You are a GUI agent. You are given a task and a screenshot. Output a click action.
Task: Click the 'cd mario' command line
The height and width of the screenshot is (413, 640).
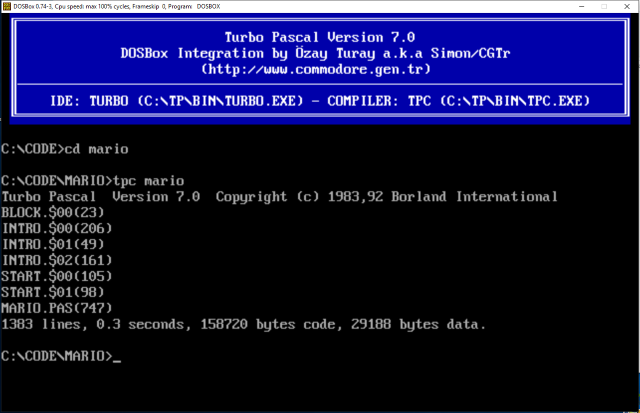point(64,149)
